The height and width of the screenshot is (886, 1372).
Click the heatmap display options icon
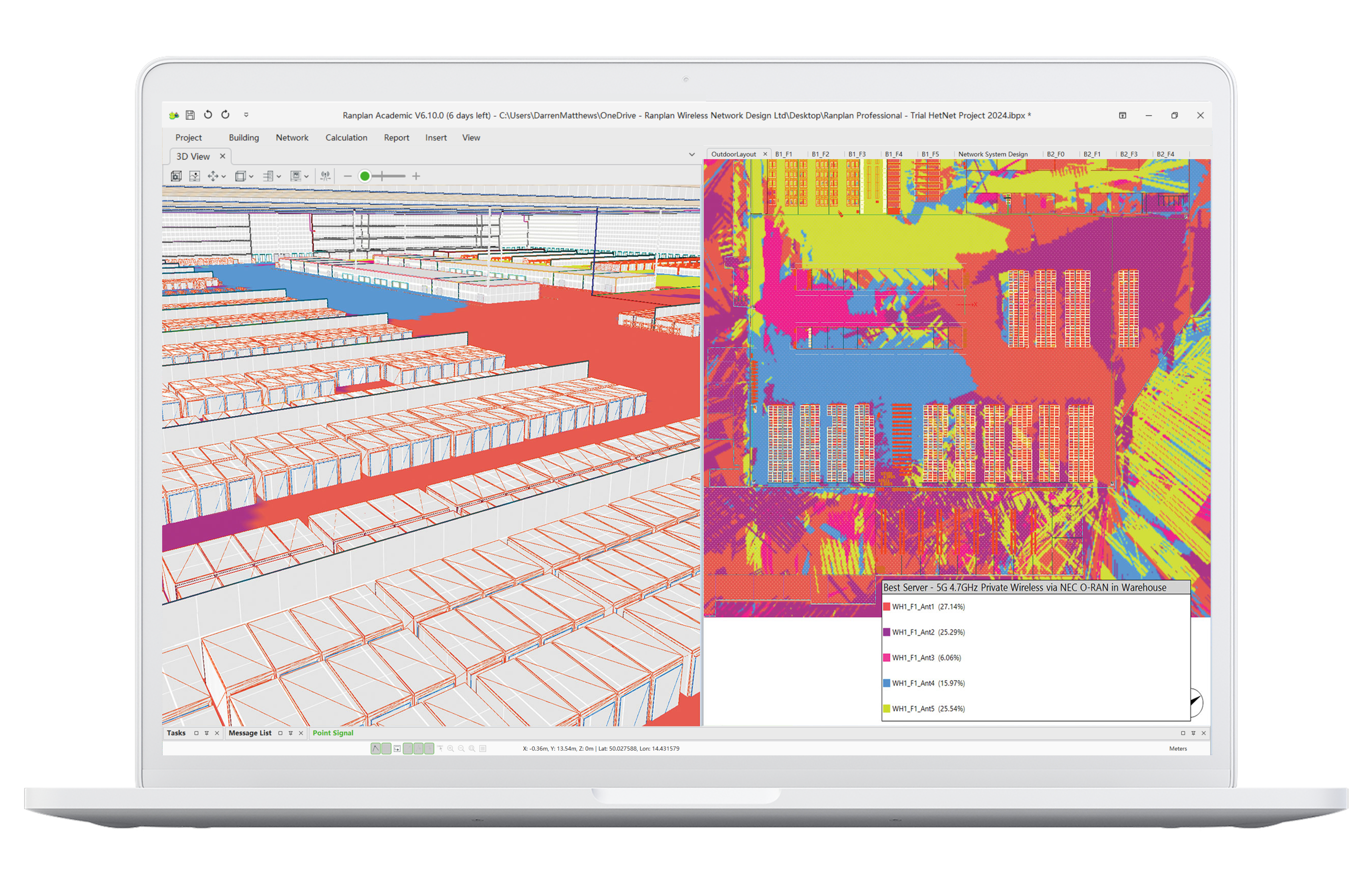click(x=296, y=176)
